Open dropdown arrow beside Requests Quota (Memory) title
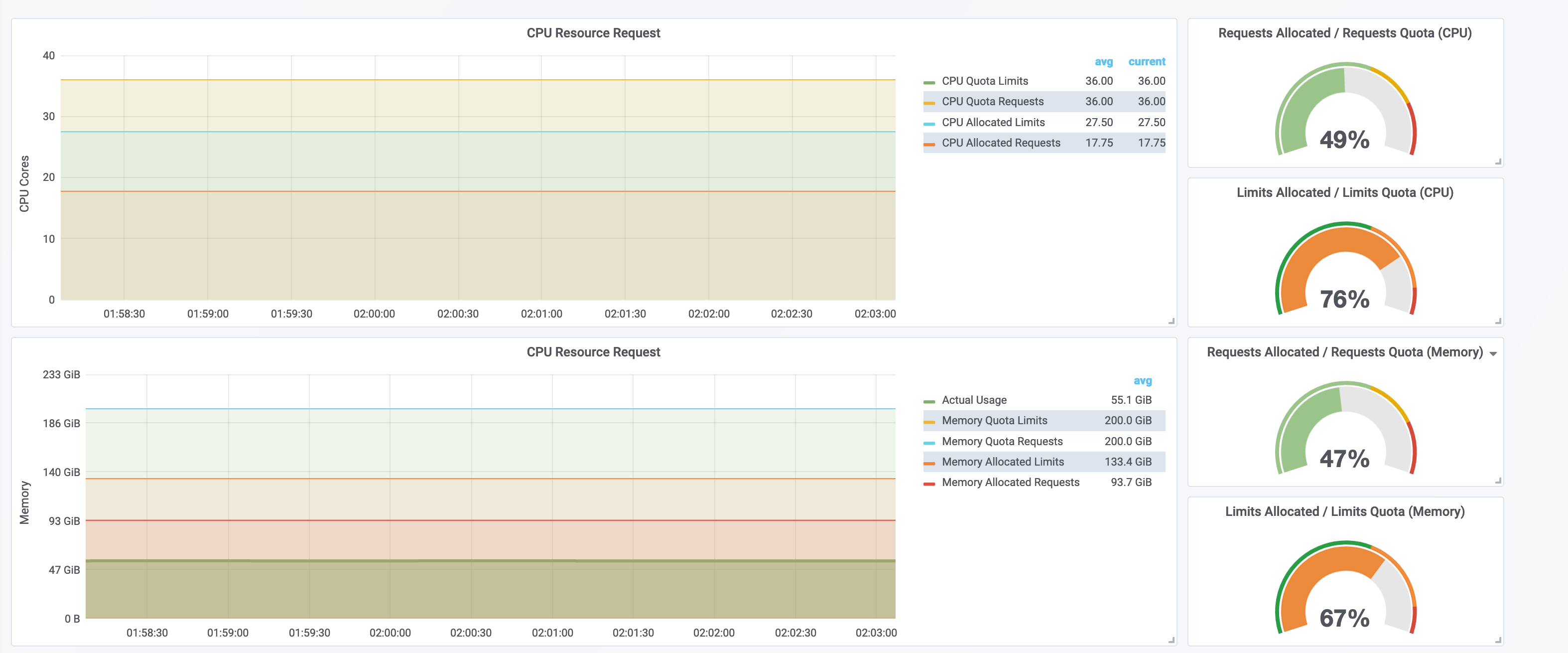Viewport: 1568px width, 653px height. tap(1492, 354)
